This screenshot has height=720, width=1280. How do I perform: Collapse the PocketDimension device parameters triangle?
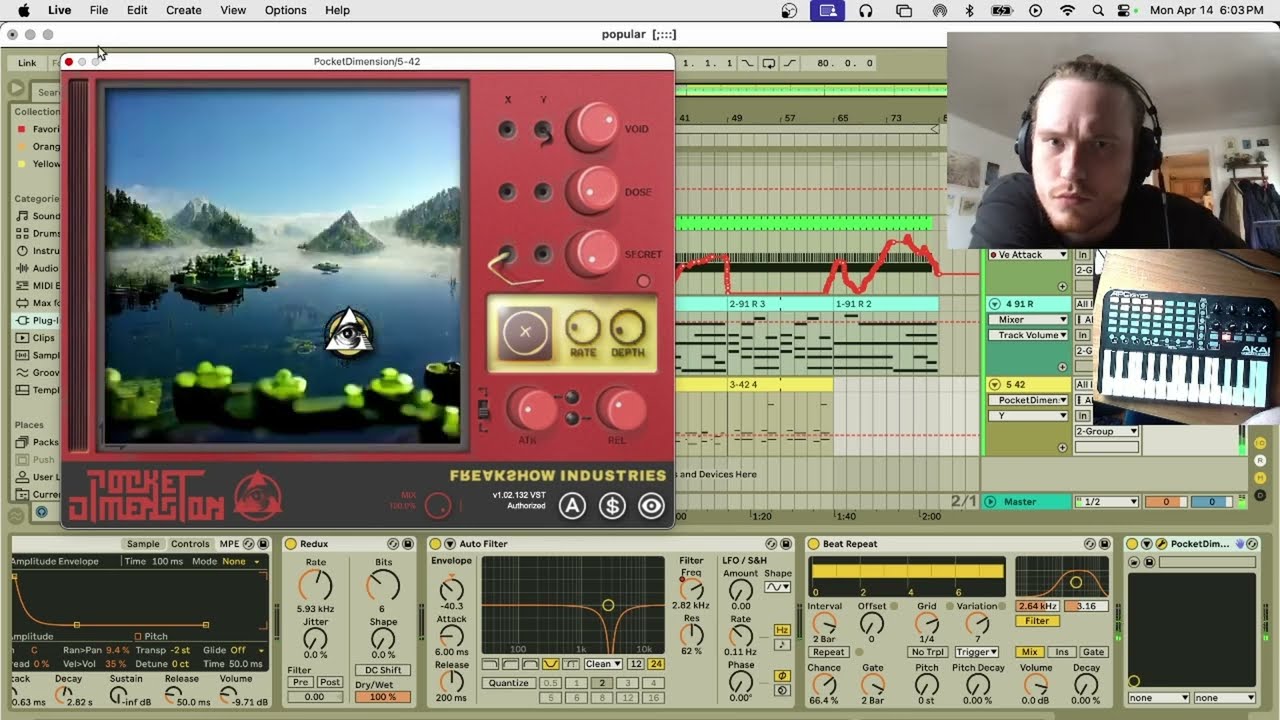tap(1147, 544)
